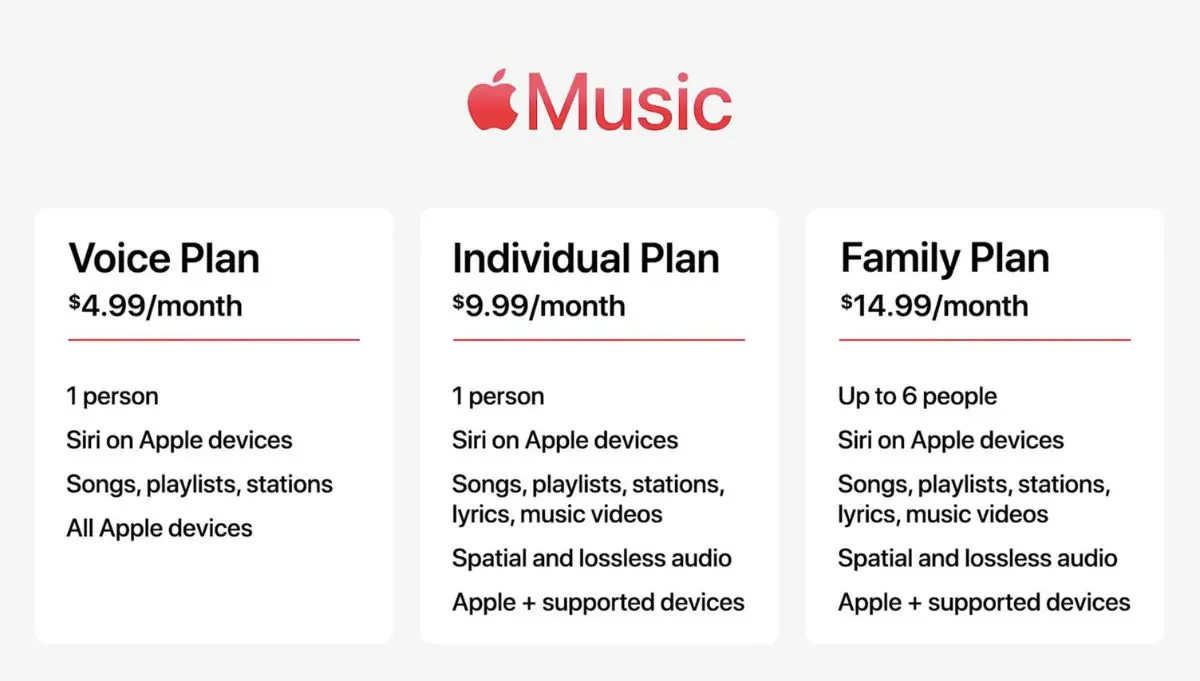Click the red divider under Individual Plan
The image size is (1200, 681).
pos(598,340)
